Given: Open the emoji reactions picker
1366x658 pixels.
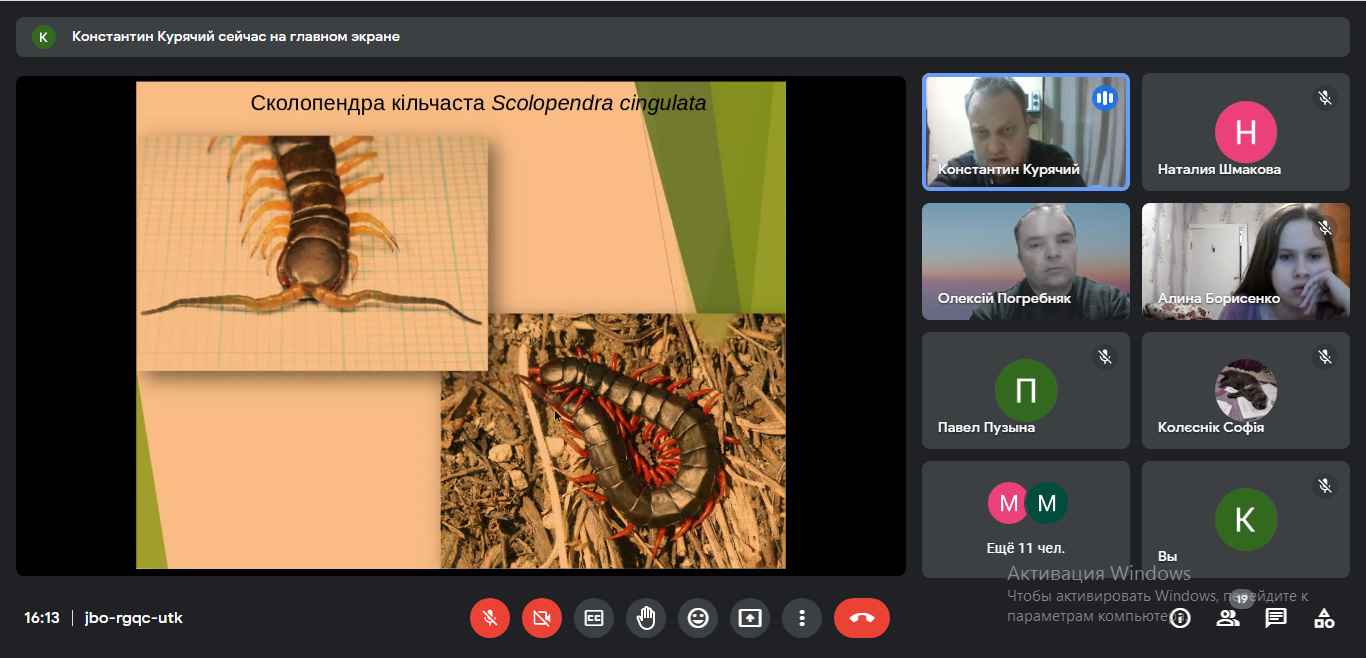Looking at the screenshot, I should pyautogui.click(x=698, y=618).
